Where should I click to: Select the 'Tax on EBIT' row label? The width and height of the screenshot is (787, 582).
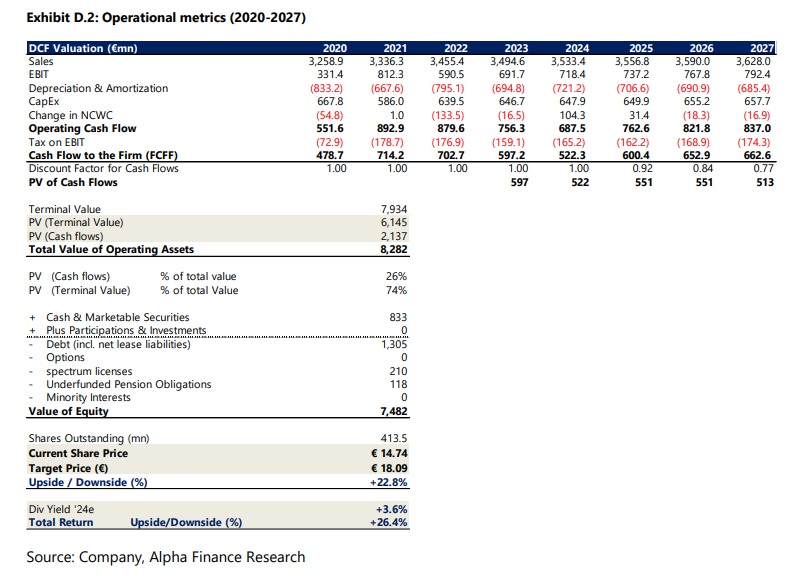coord(56,142)
